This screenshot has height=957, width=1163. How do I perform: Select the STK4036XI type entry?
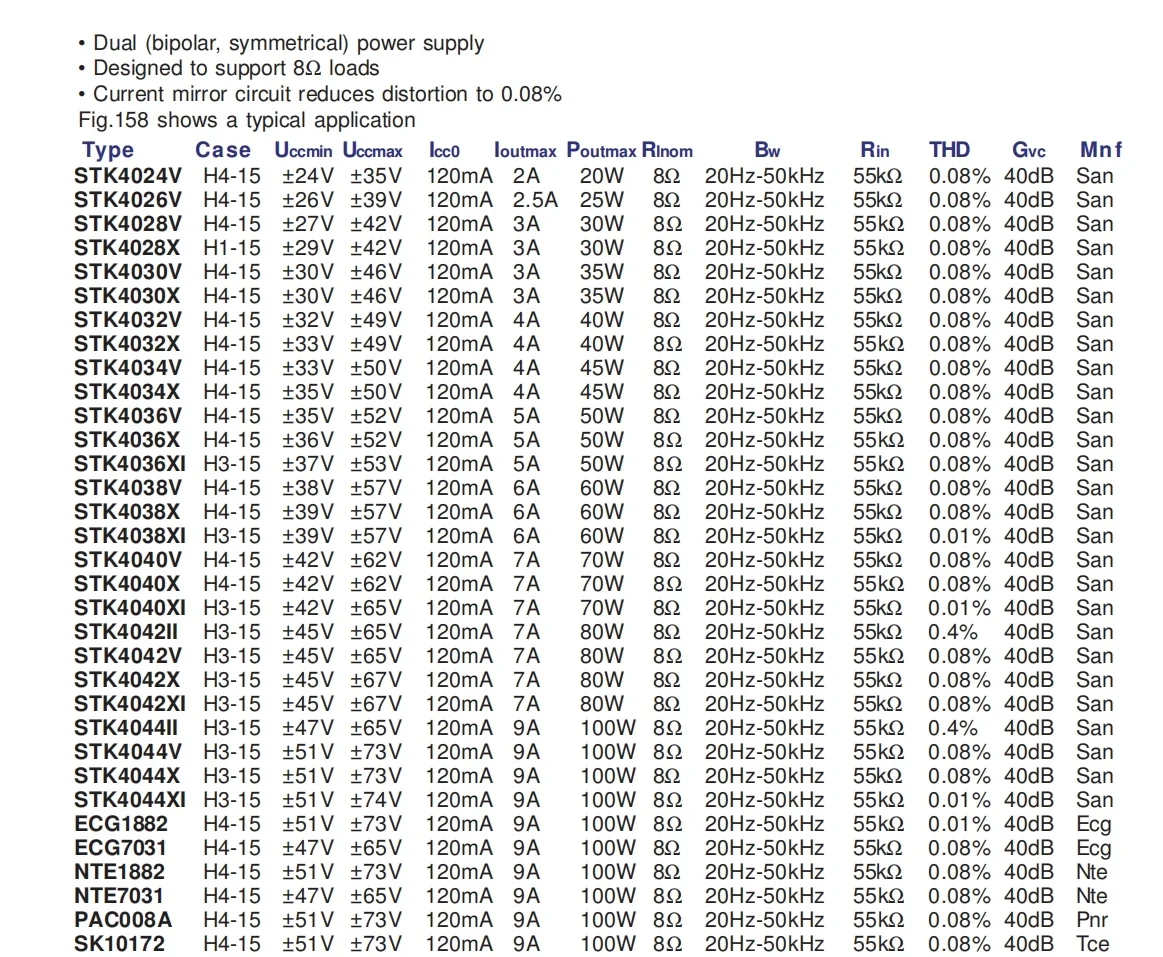[130, 464]
